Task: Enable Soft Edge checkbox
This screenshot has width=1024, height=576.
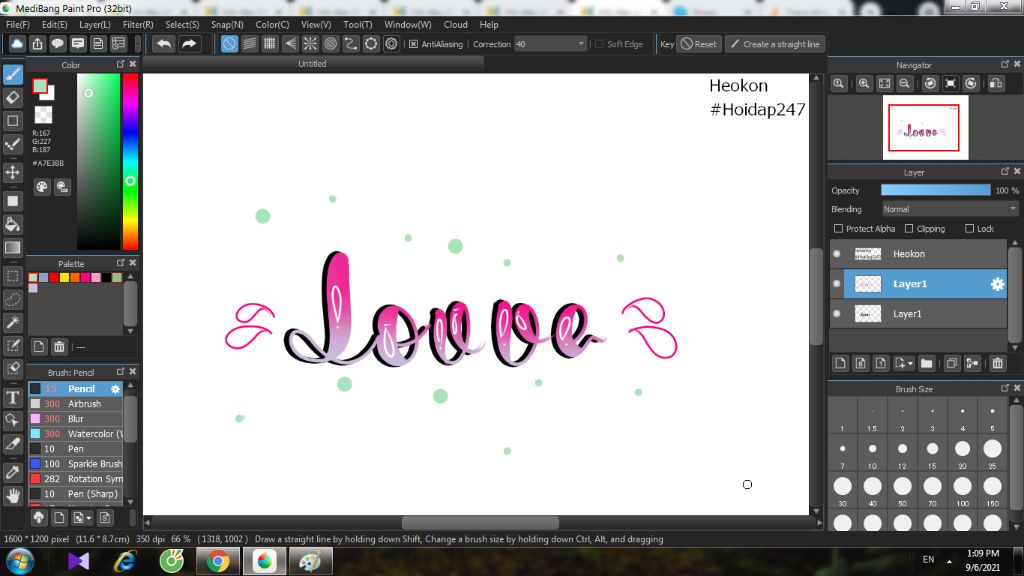Action: point(600,44)
